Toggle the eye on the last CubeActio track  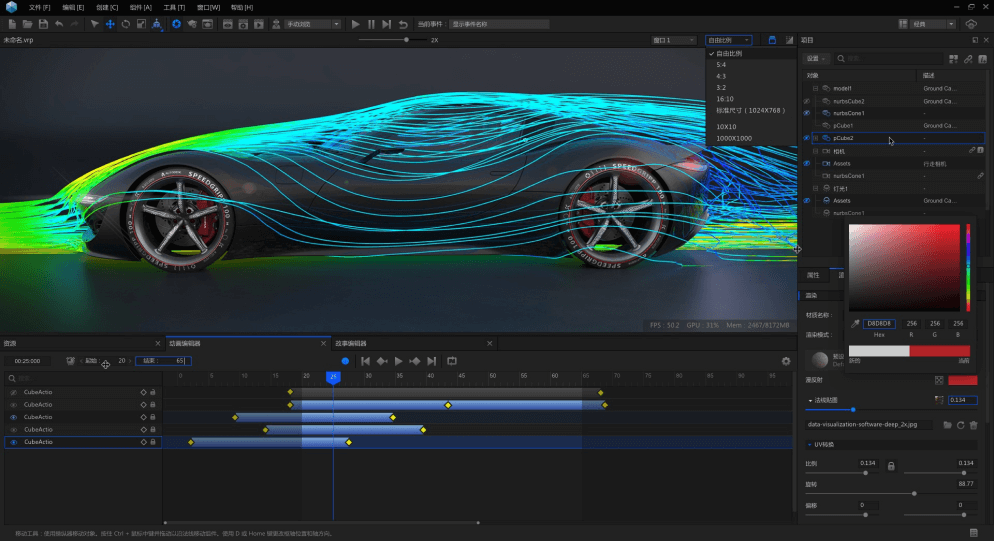pos(13,442)
